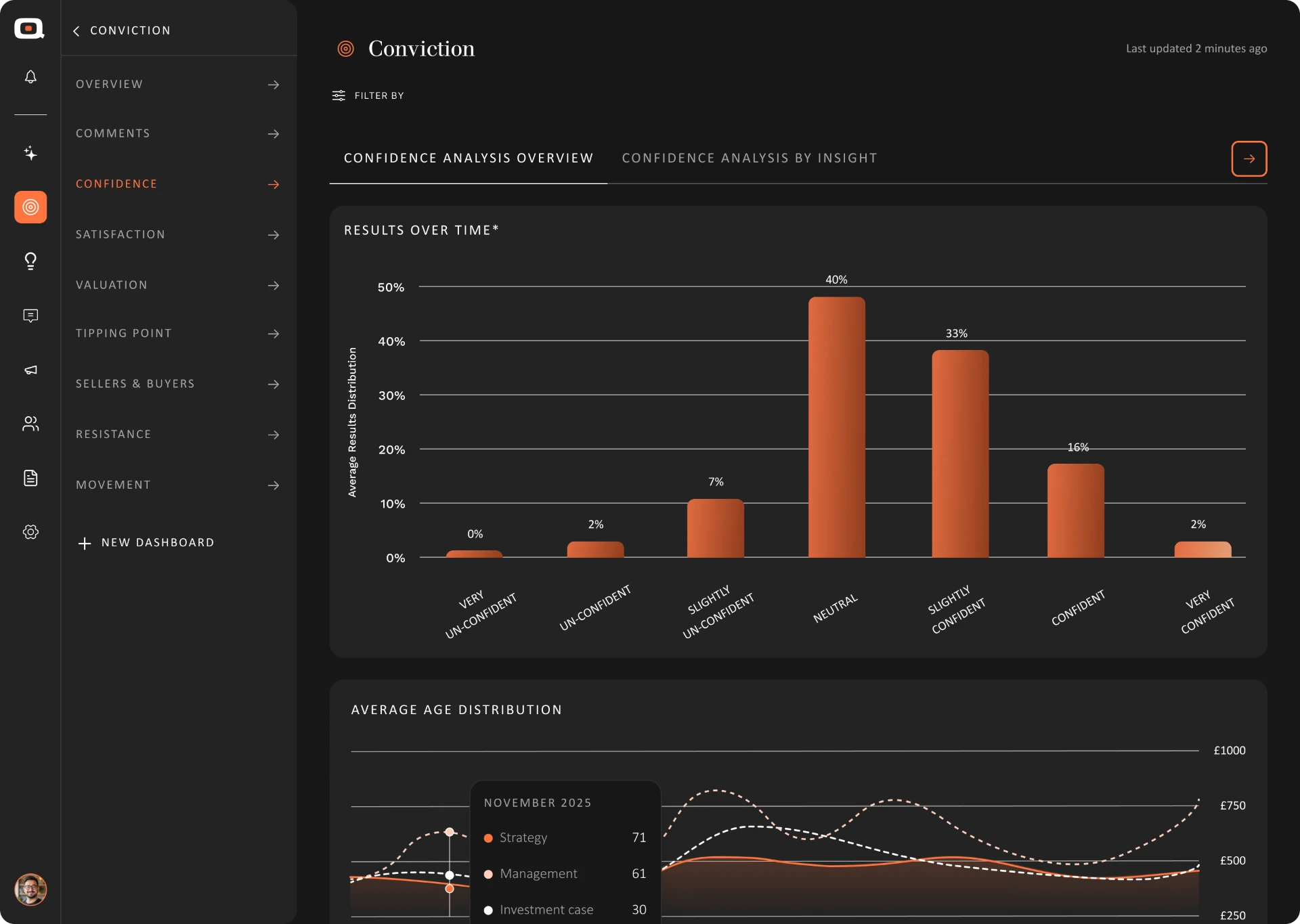Open notifications bell icon
The height and width of the screenshot is (924, 1300).
[30, 76]
